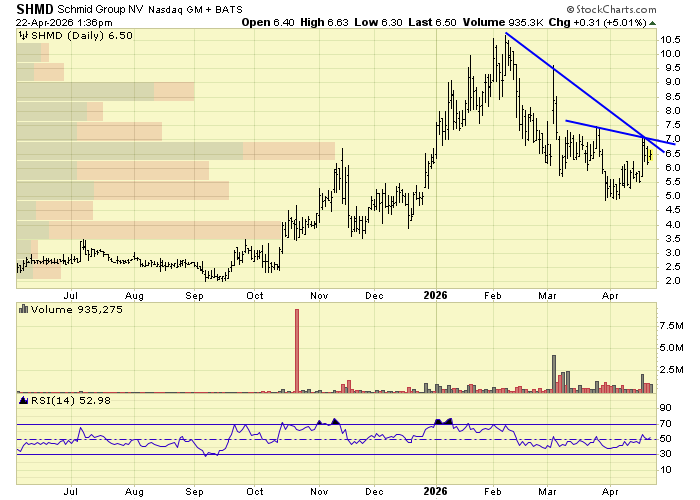Image resolution: width=700 pixels, height=500 pixels.
Task: Click the 90 RSI axis label
Action: tap(666, 408)
